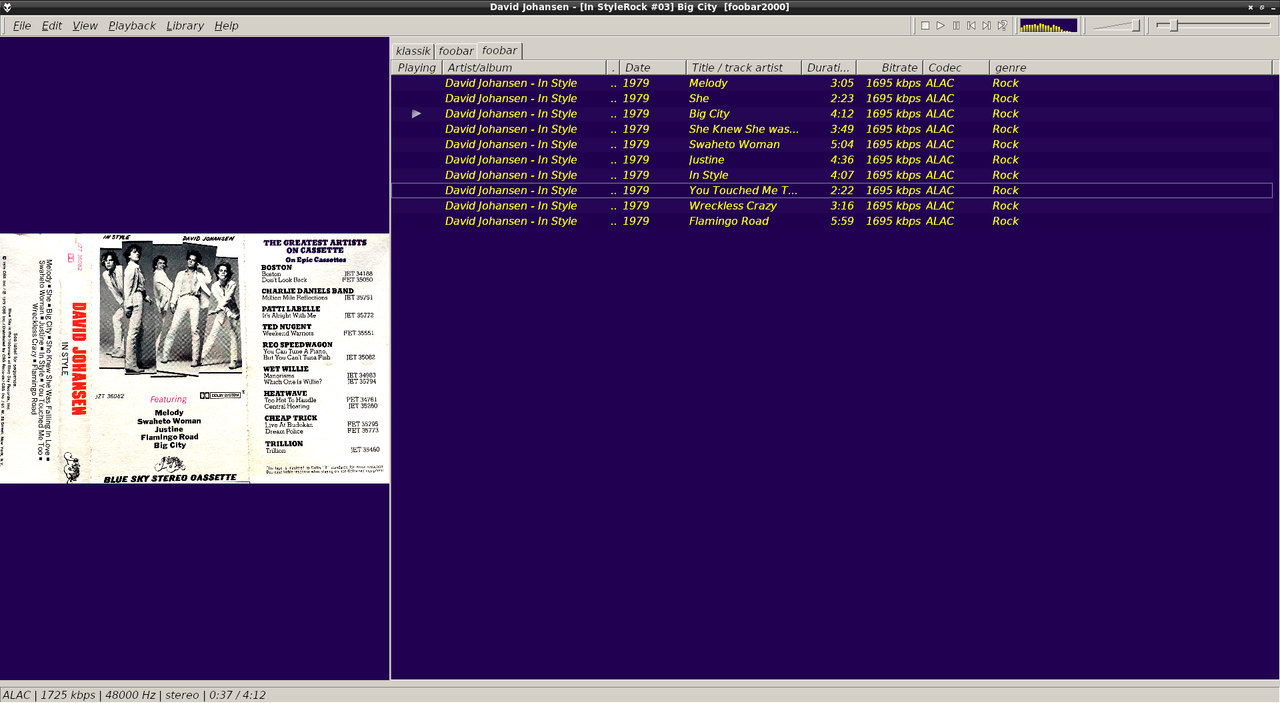Viewport: 1280px width, 703px height.
Task: Open the File menu
Action: click(21, 25)
